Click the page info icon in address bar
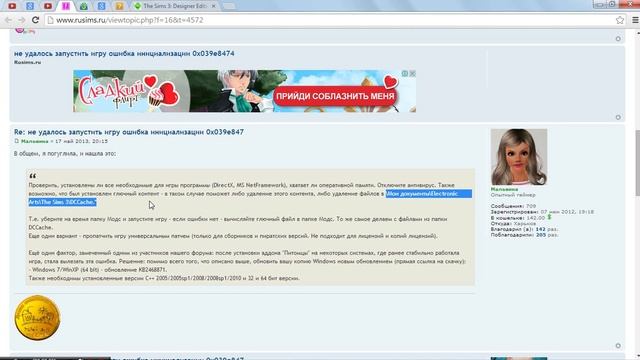Screen dimensions: 640x360 click(x=51, y=20)
